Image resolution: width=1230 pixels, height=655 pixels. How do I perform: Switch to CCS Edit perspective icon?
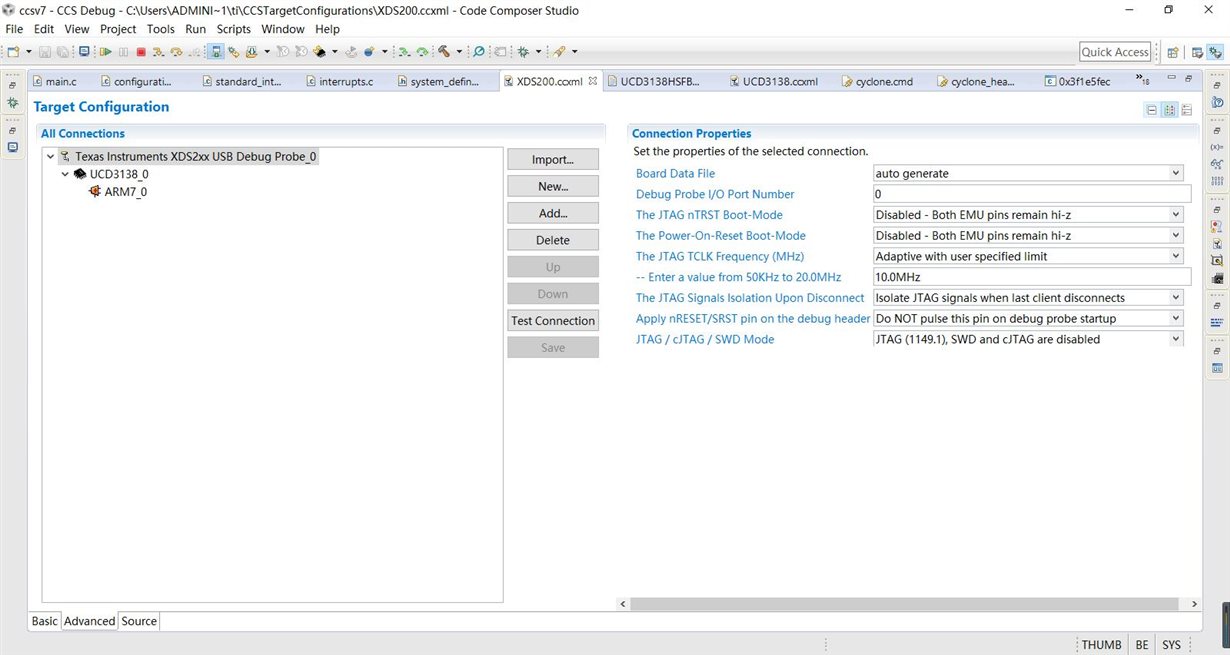point(1197,52)
